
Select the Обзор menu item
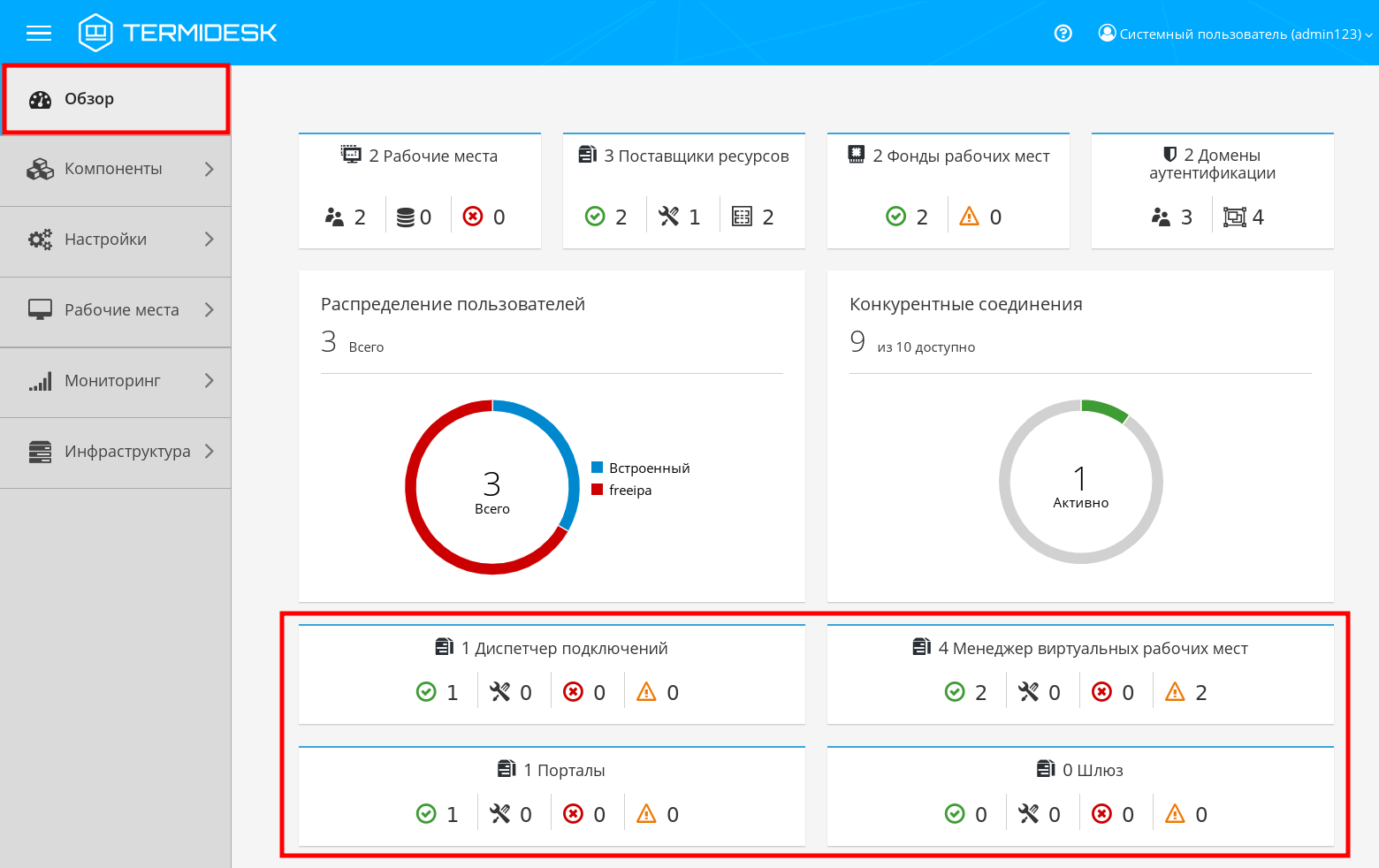pyautogui.click(x=89, y=99)
